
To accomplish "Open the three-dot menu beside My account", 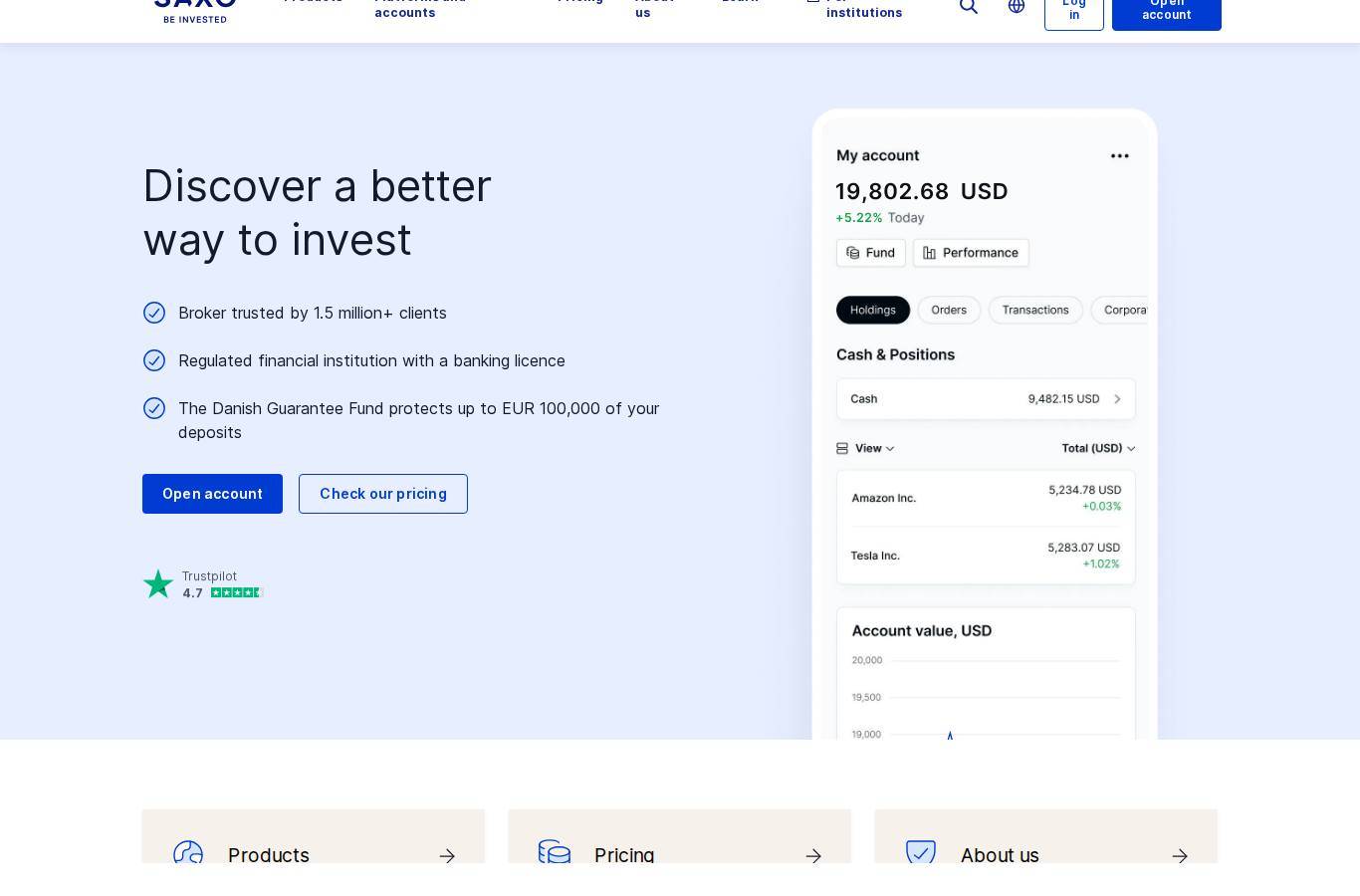I will (x=1120, y=156).
